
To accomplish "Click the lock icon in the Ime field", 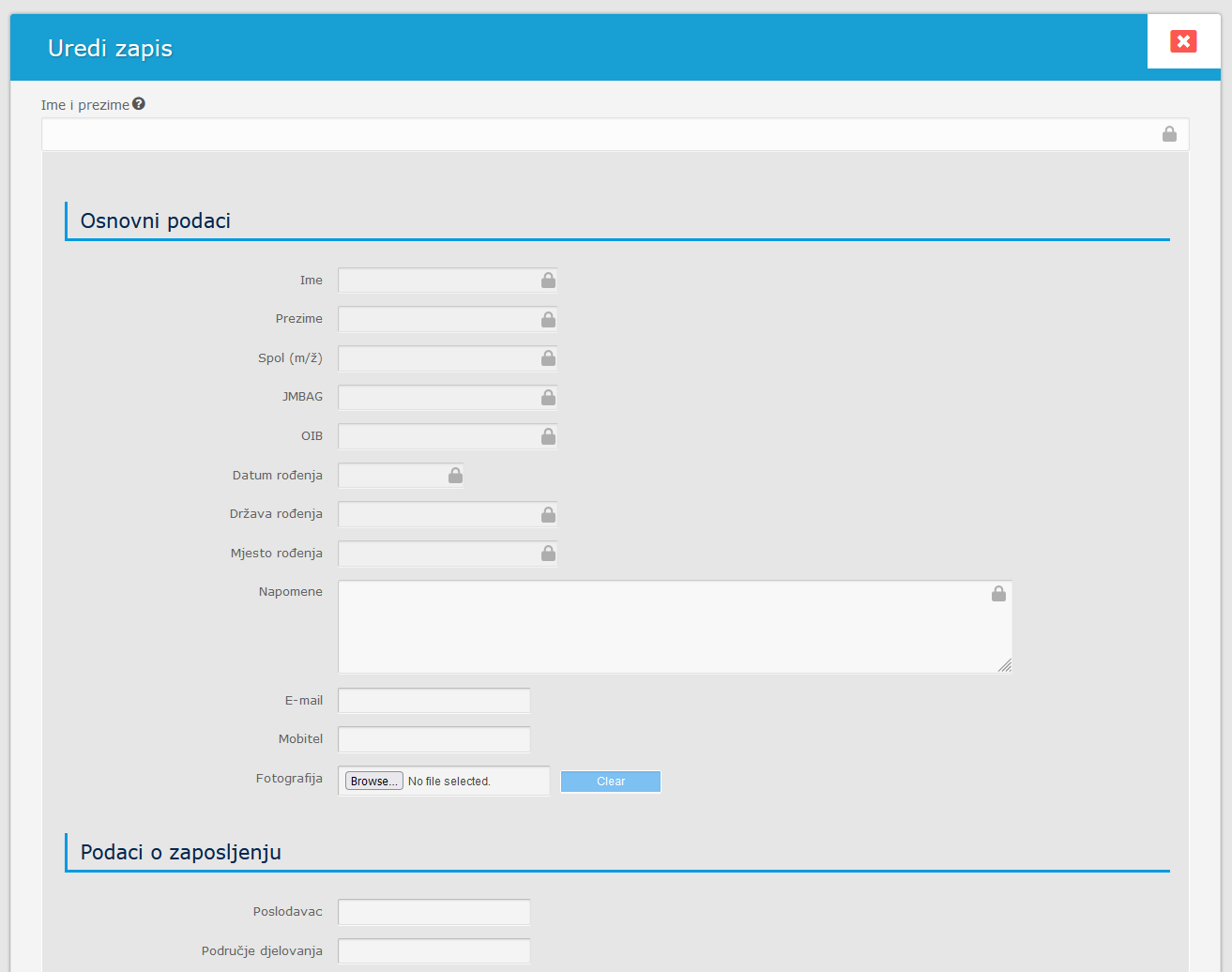I will tap(548, 281).
